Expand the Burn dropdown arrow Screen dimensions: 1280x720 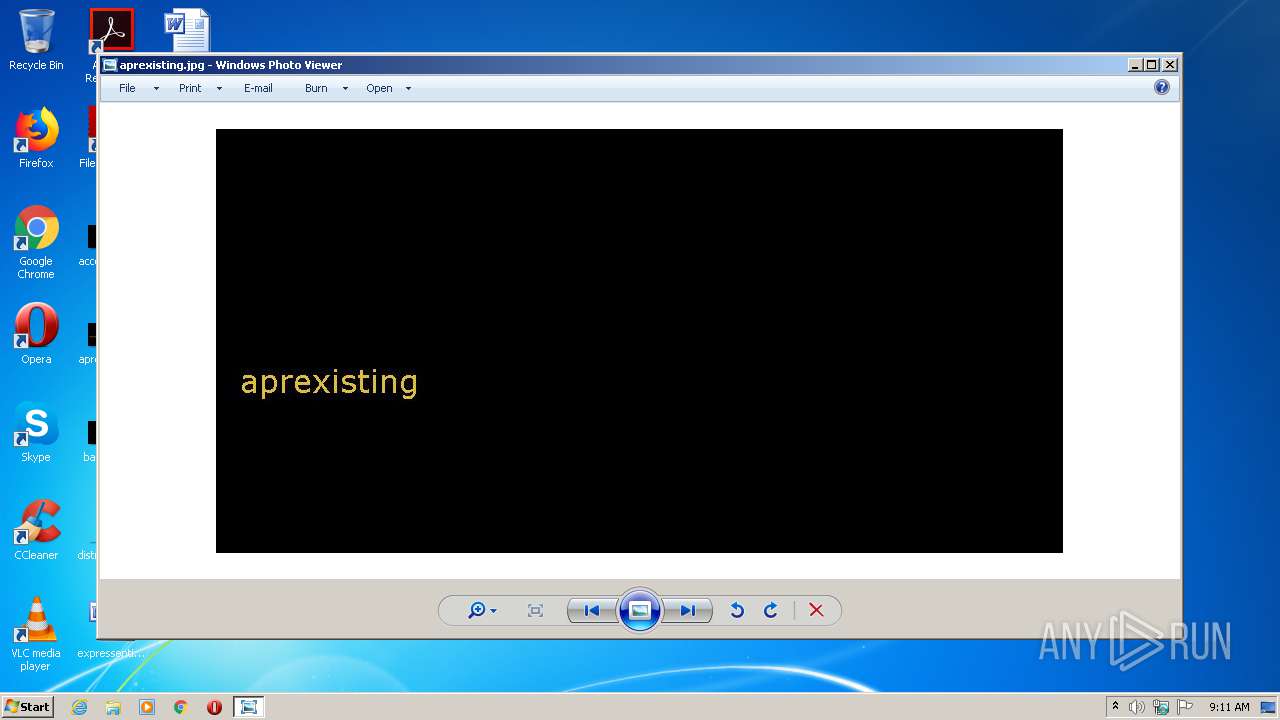[345, 89]
